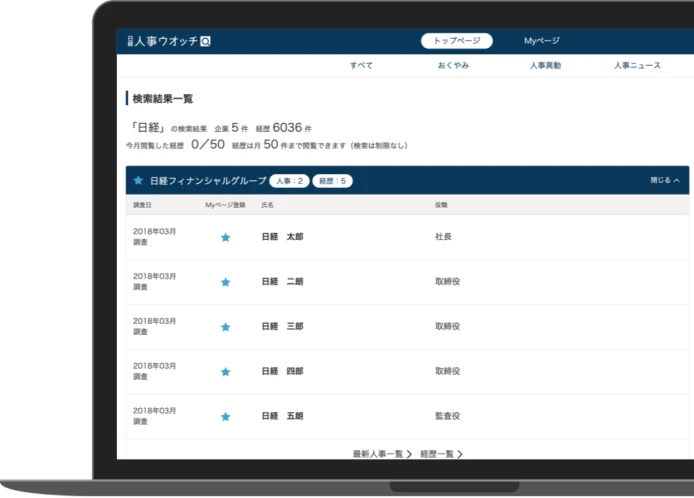Open 最新人事一覧 link with arrow

pos(382,454)
